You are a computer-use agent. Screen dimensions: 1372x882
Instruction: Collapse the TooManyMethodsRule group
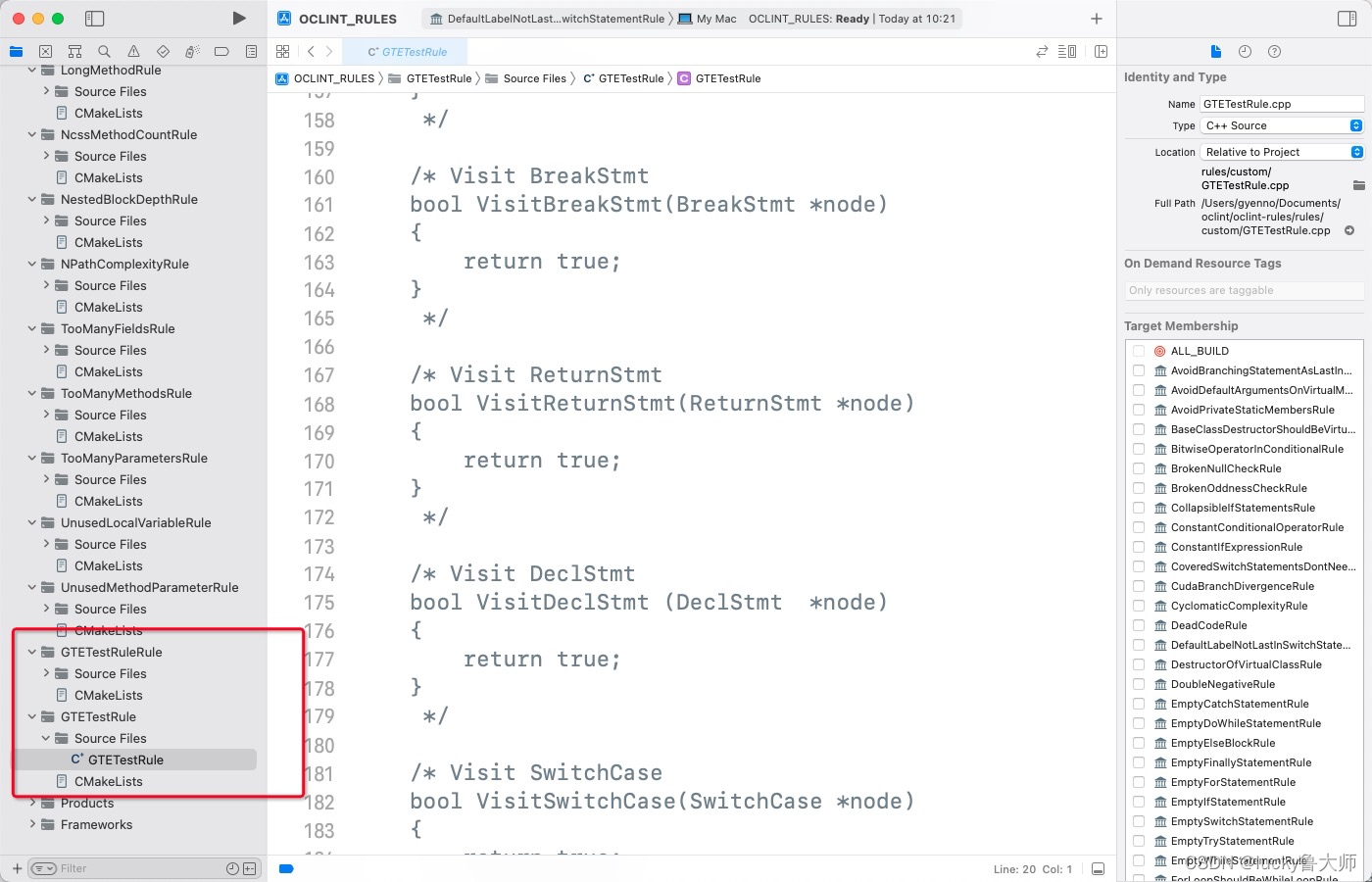tap(32, 393)
